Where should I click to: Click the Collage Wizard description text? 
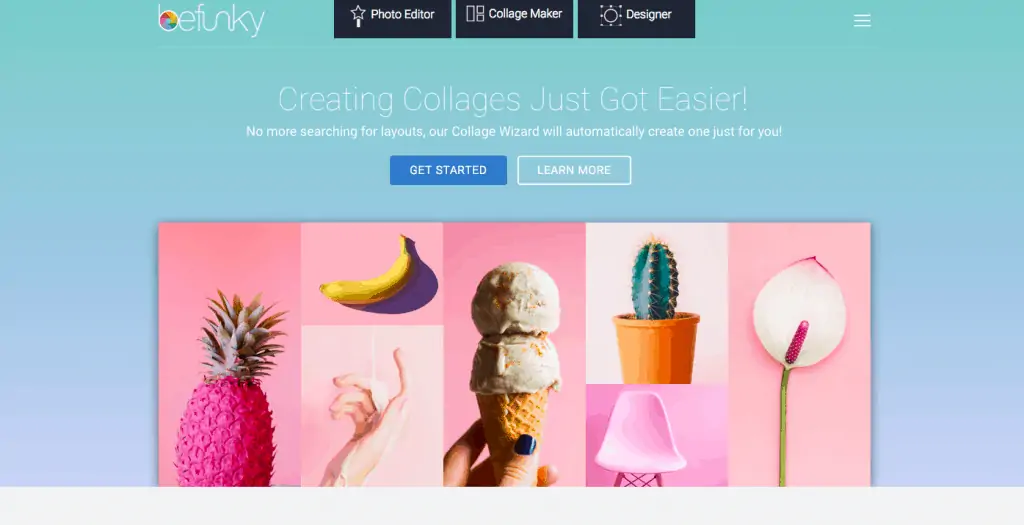coord(513,131)
